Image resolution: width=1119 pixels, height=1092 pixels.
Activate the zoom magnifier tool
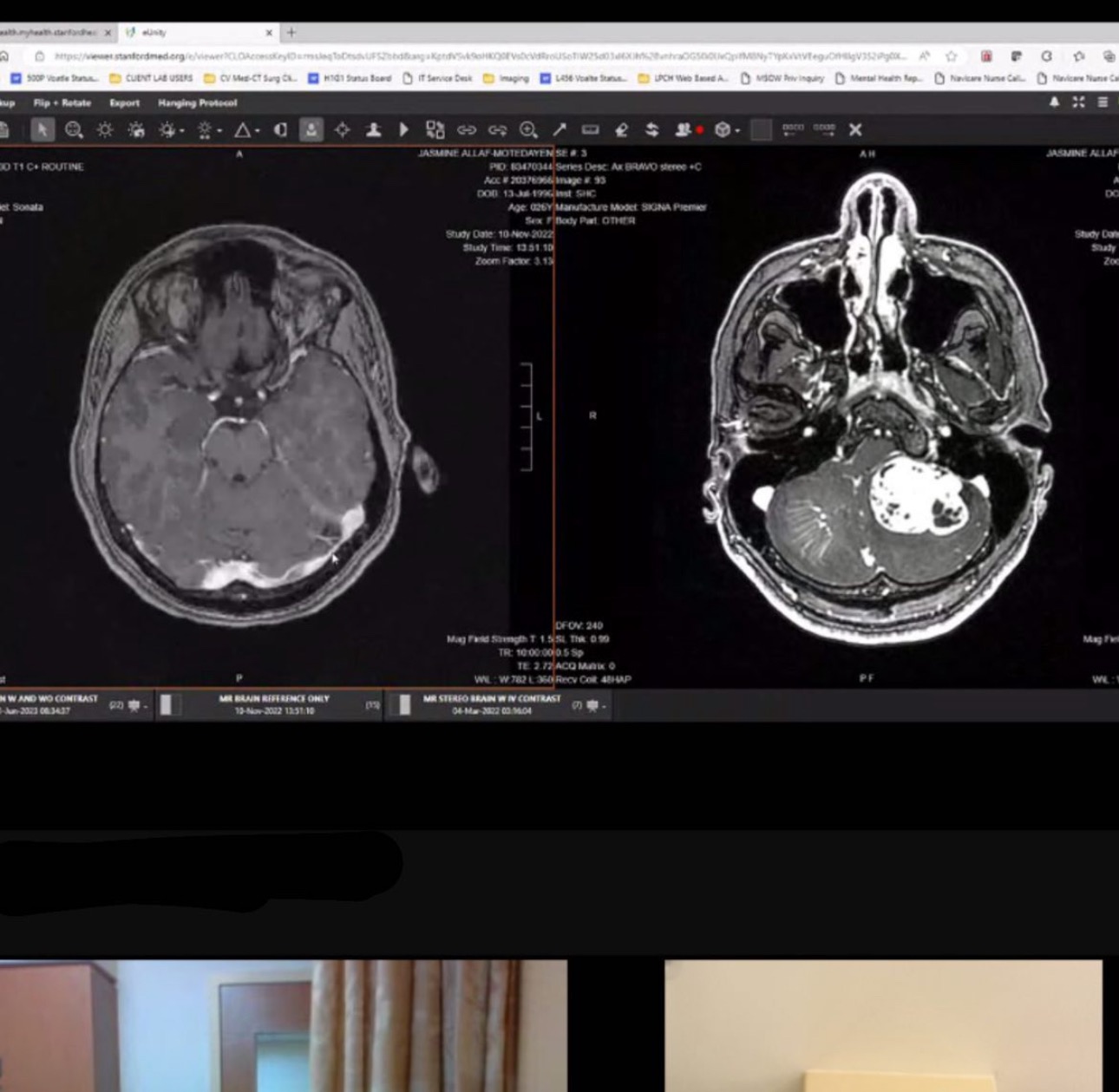(74, 130)
